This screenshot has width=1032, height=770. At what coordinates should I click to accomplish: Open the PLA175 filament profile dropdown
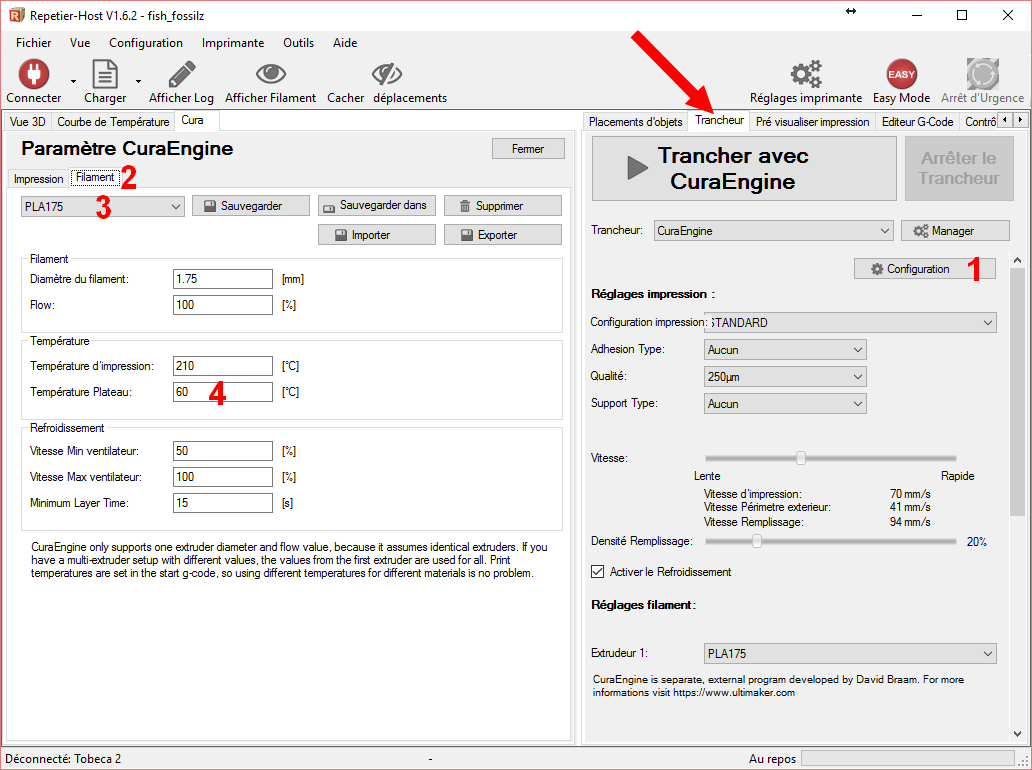click(102, 206)
